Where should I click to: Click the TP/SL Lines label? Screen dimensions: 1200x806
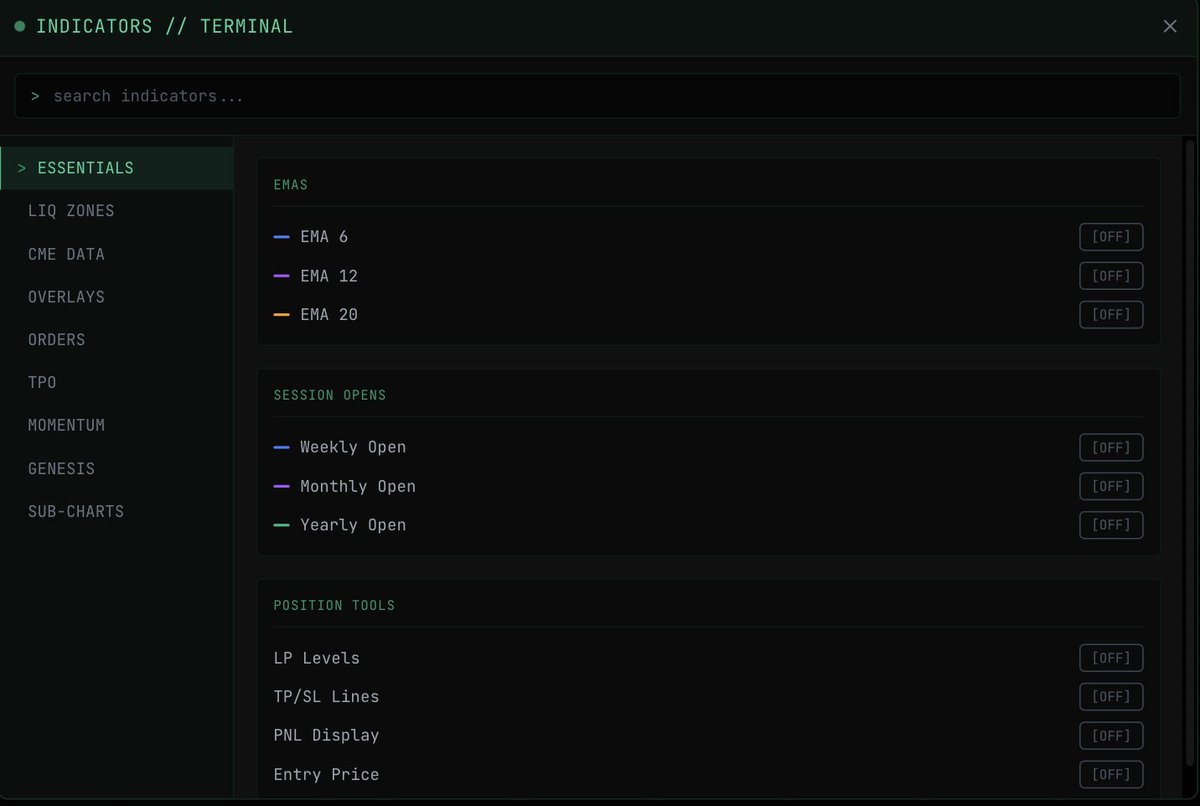click(x=326, y=696)
